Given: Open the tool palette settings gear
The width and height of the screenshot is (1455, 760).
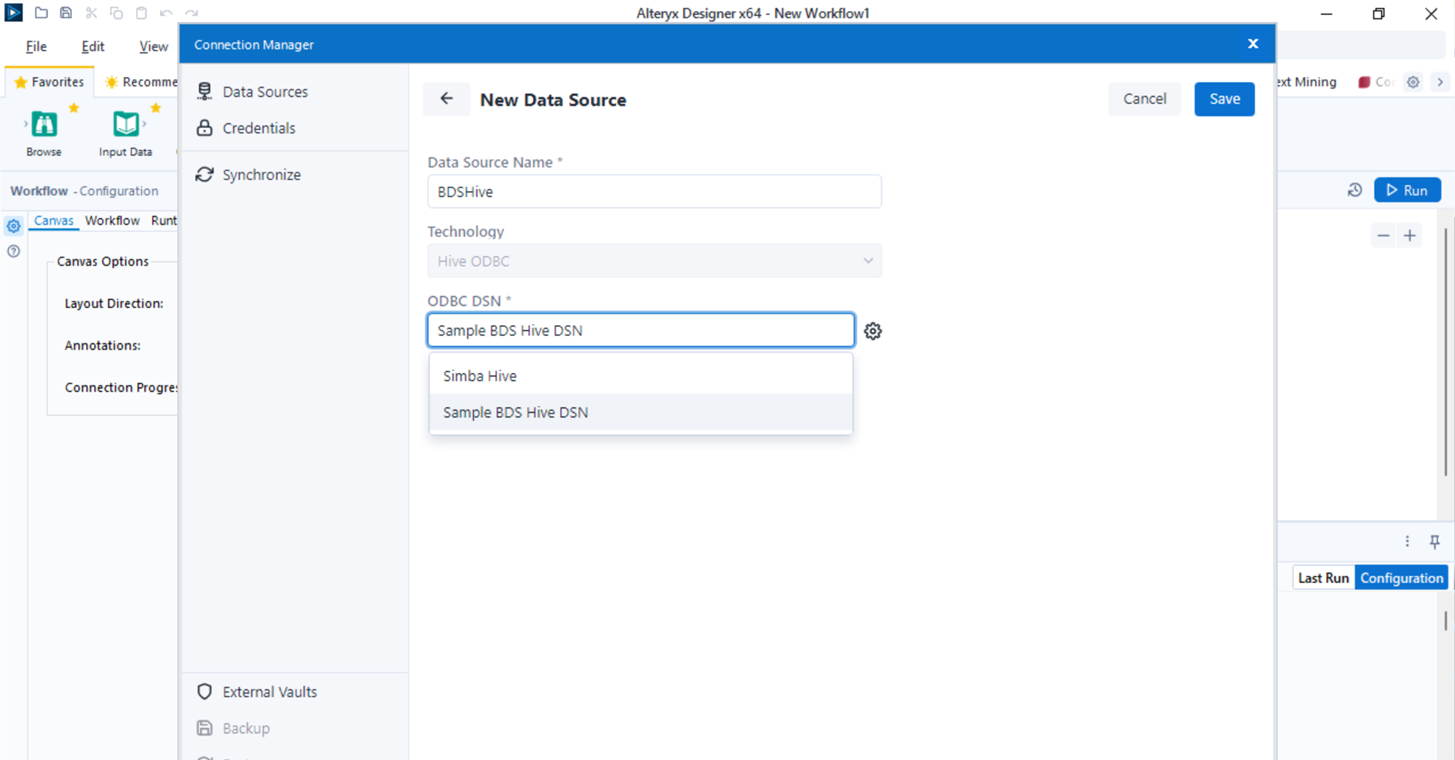Looking at the screenshot, I should click(1413, 82).
